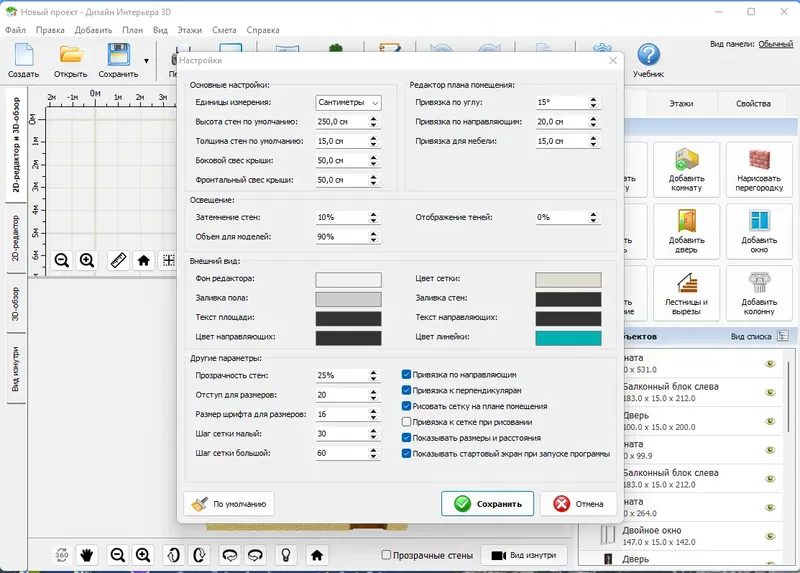Adjust the Отображение теней 0% spinner
The image size is (800, 573).
coord(593,217)
